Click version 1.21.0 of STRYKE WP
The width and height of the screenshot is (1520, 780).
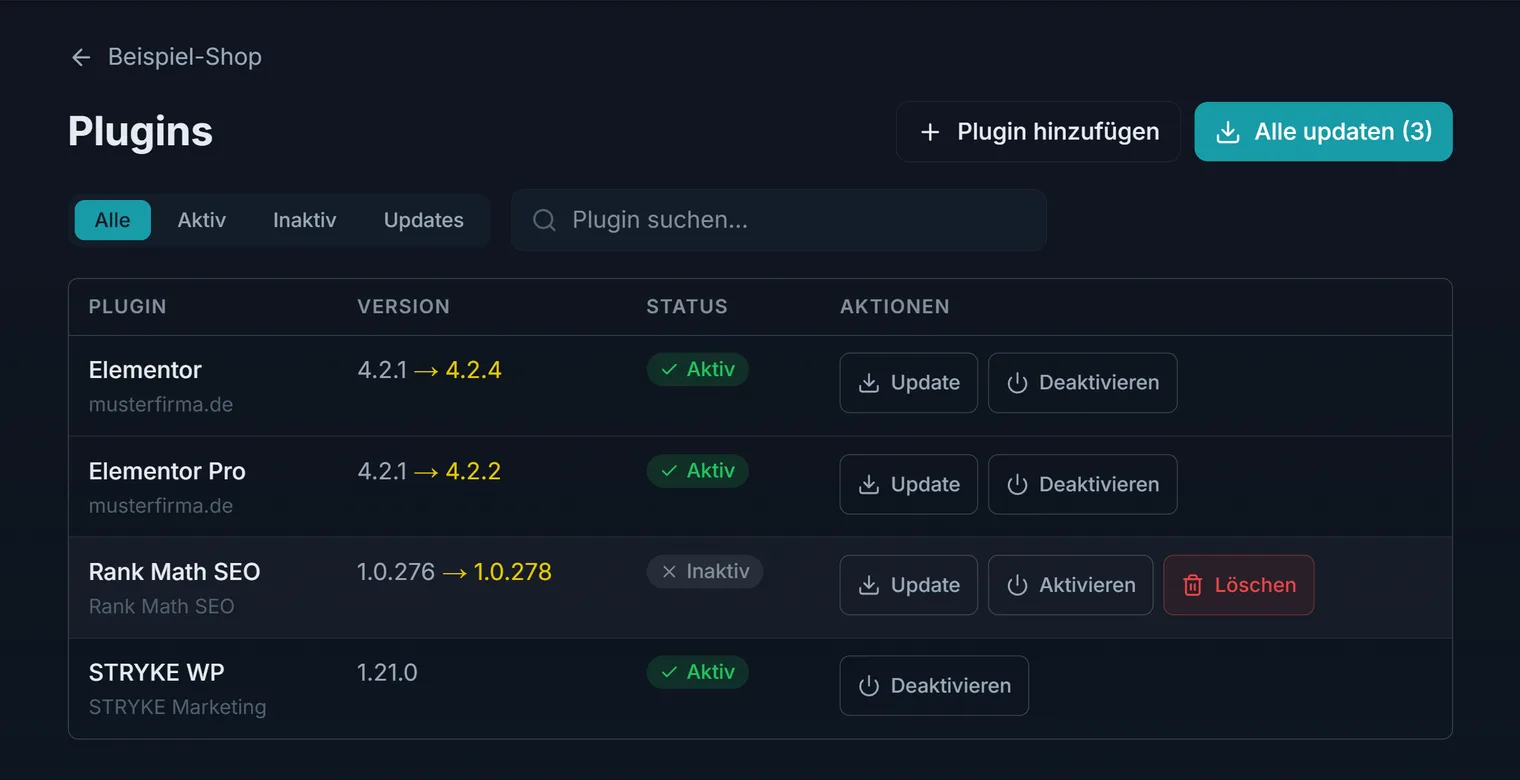[x=387, y=673]
